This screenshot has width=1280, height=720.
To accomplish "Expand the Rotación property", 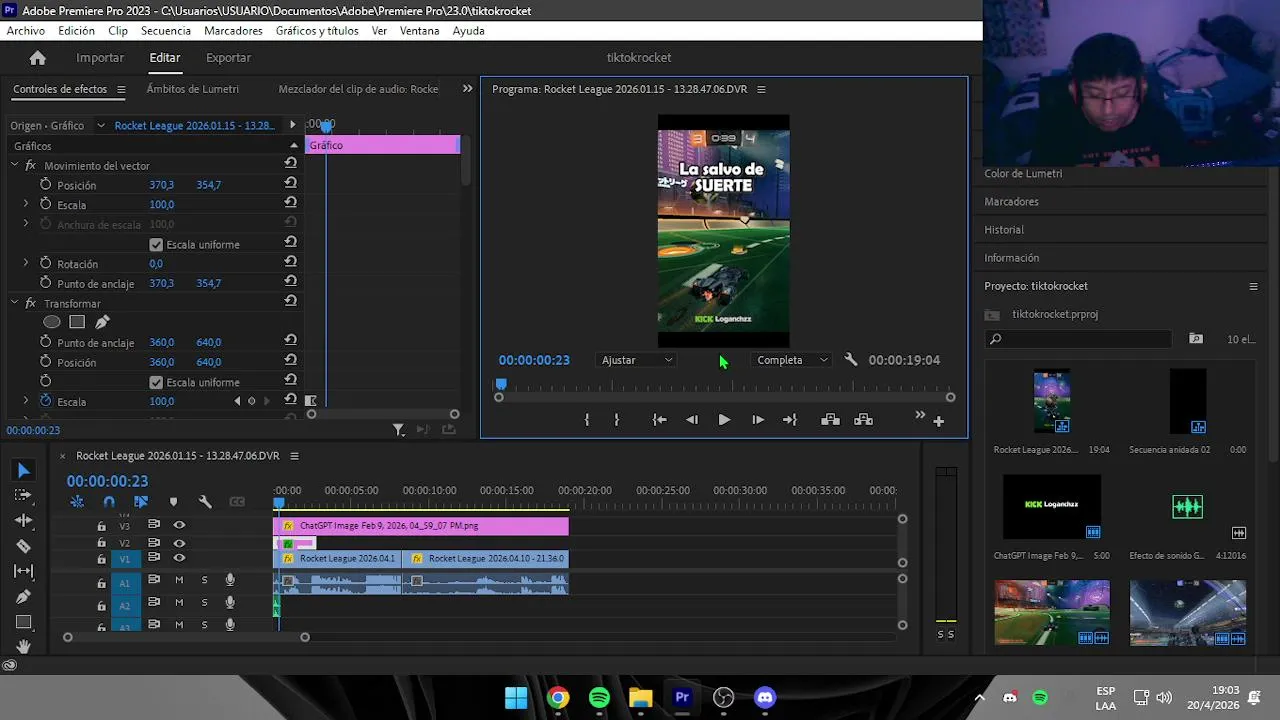I will (x=26, y=263).
